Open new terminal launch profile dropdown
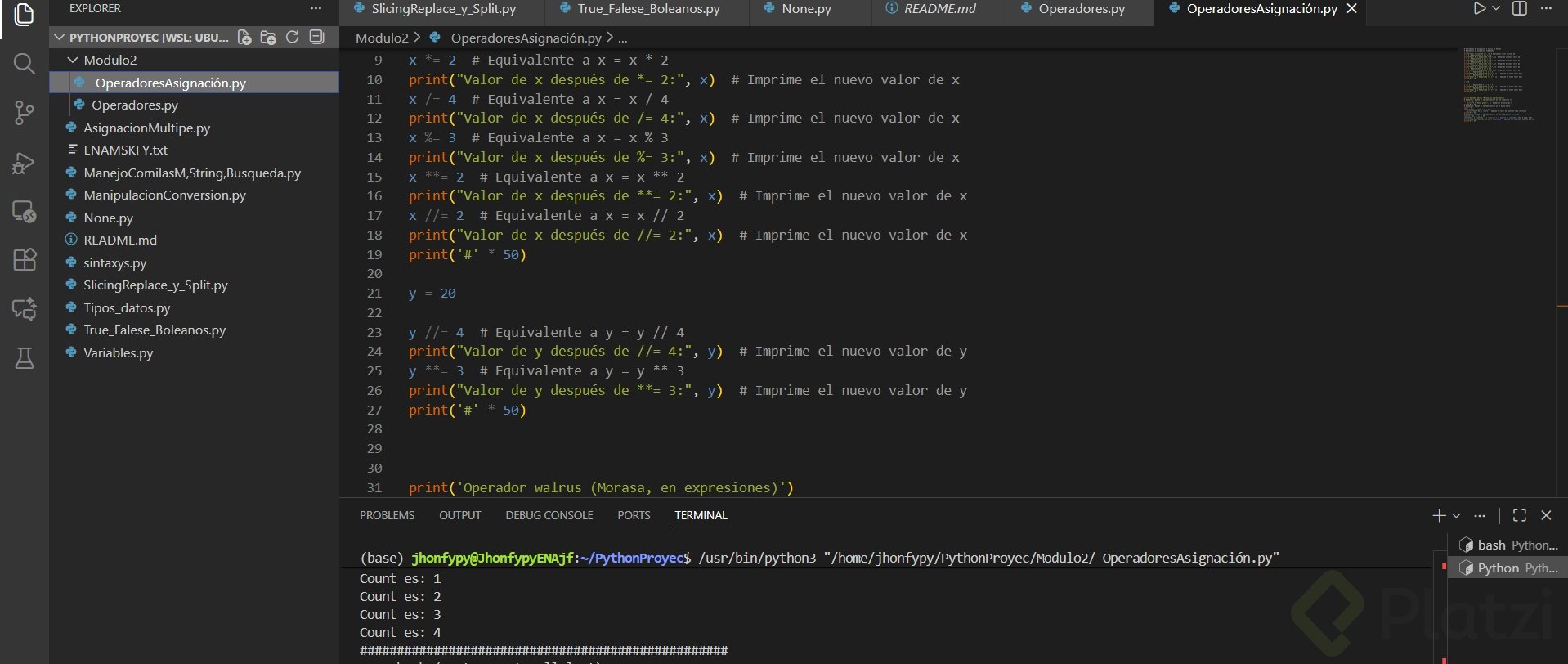The width and height of the screenshot is (1568, 664). point(1456,516)
